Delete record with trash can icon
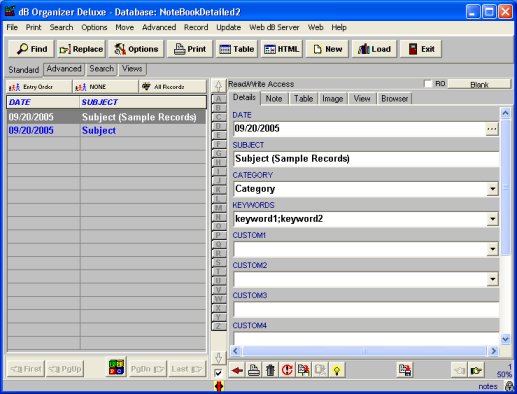The width and height of the screenshot is (517, 394). (270, 370)
